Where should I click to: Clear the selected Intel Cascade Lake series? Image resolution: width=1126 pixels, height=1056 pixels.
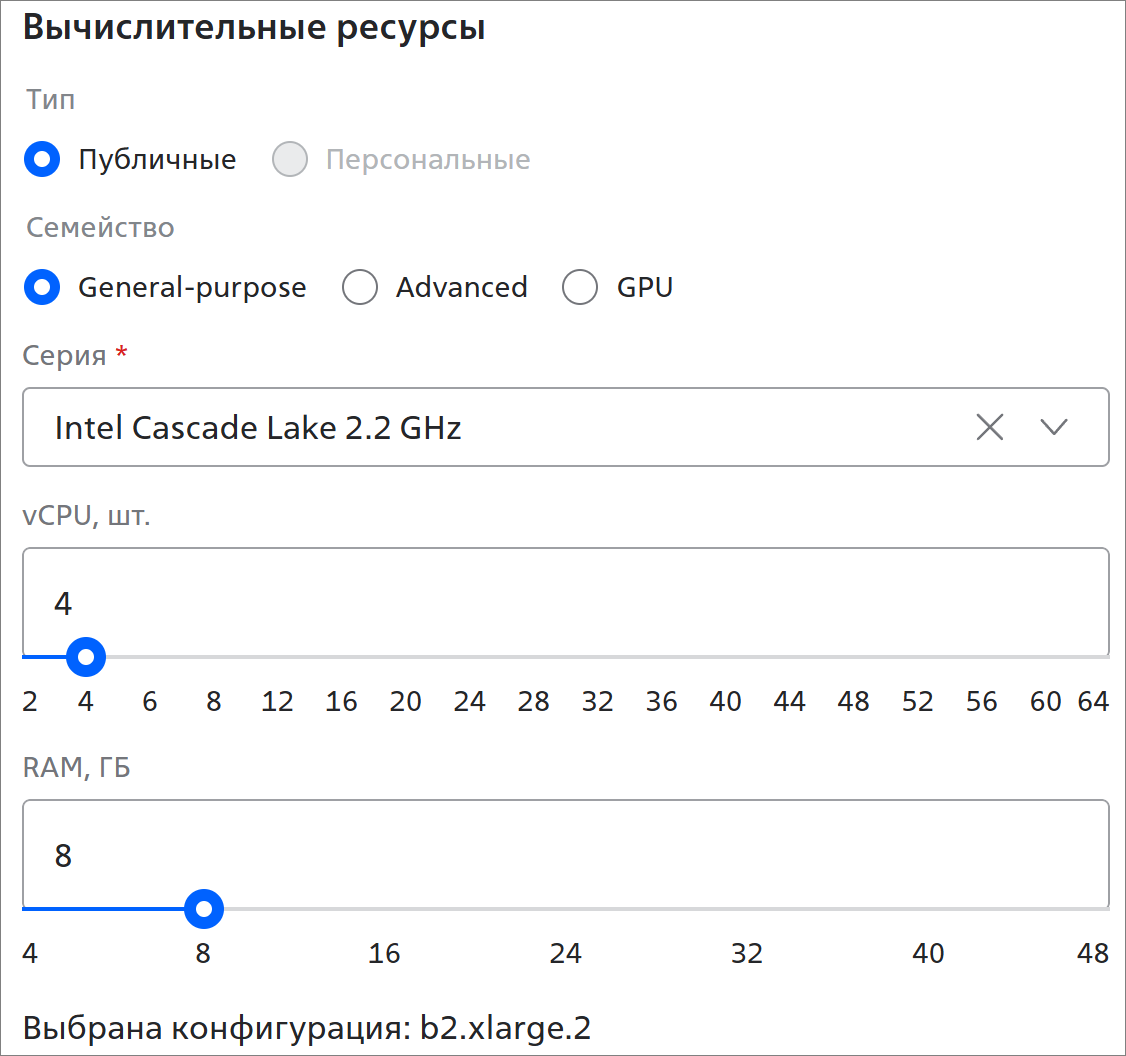coord(989,428)
